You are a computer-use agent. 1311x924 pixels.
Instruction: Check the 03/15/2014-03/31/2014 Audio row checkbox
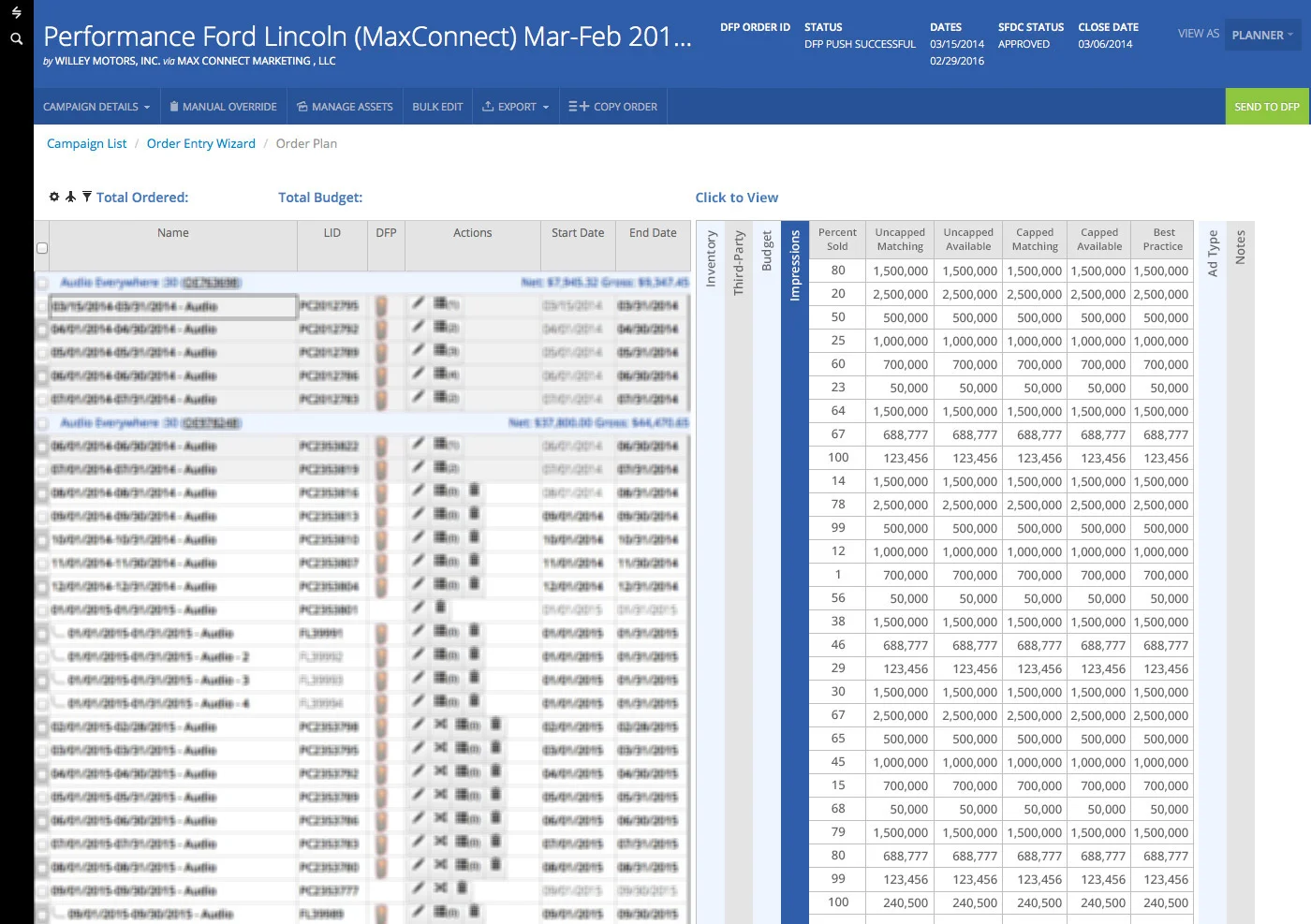click(42, 306)
